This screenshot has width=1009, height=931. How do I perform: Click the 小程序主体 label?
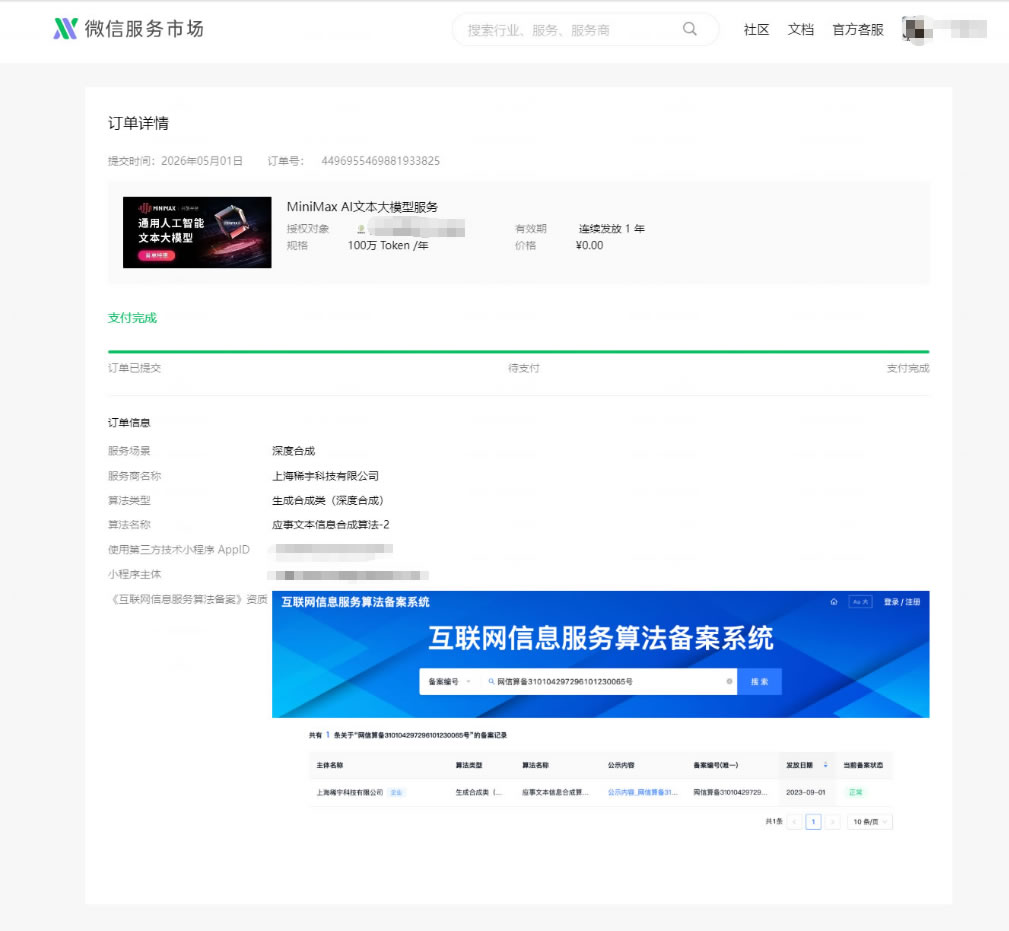(134, 575)
